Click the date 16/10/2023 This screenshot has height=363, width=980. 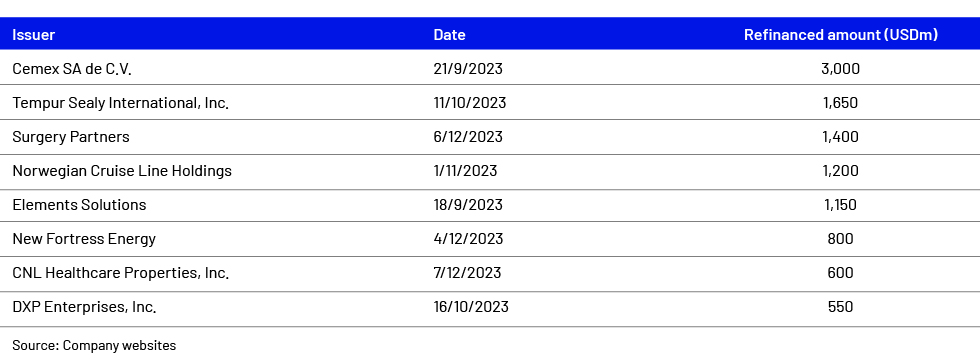[x=471, y=307]
